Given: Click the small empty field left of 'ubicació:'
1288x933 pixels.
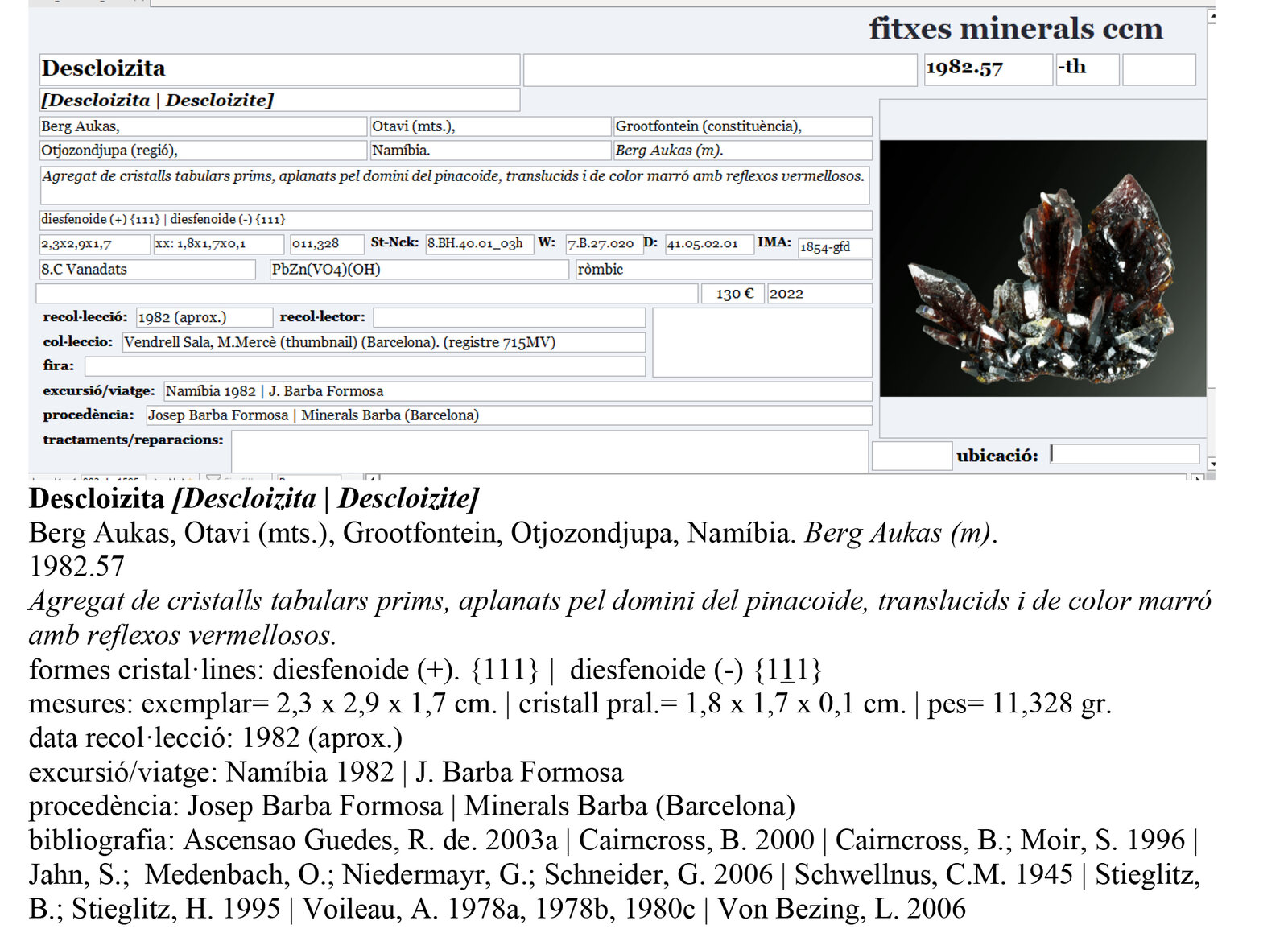Looking at the screenshot, I should click(912, 456).
